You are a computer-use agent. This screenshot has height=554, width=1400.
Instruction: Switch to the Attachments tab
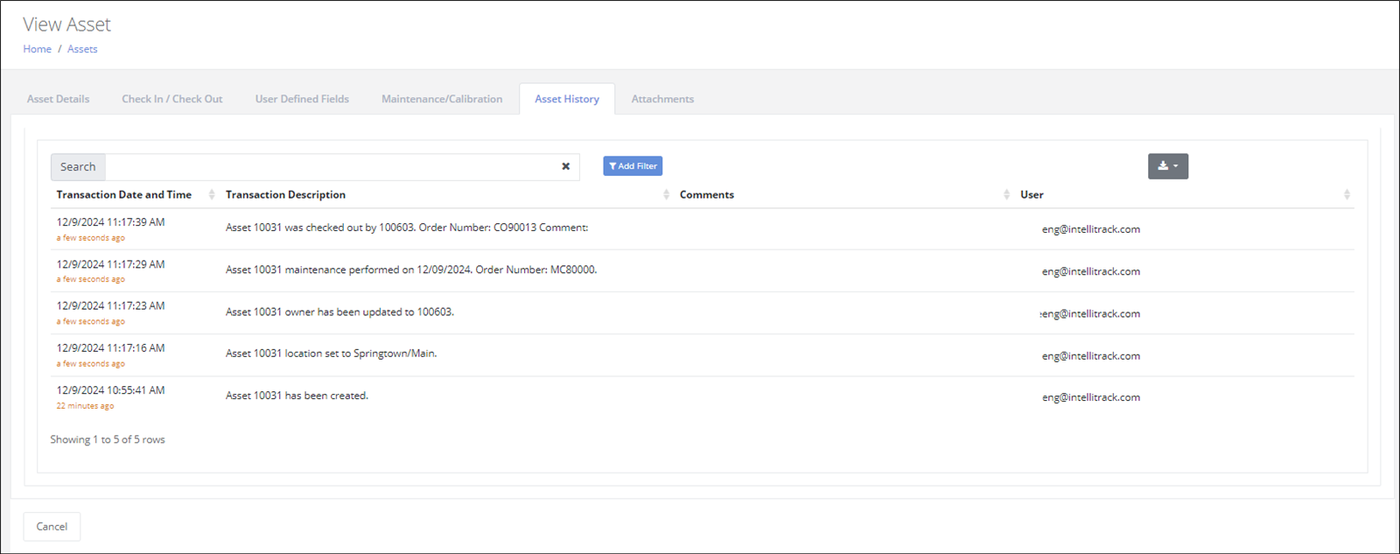662,99
